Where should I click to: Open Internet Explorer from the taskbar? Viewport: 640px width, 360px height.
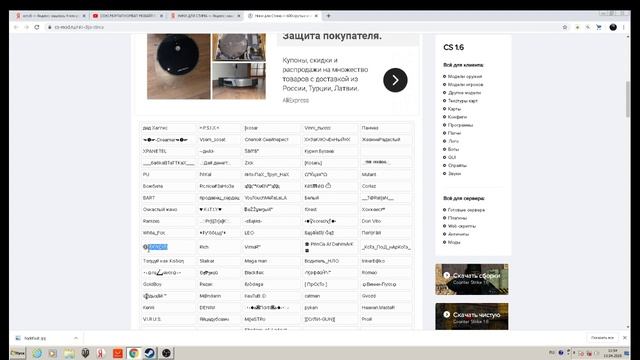click(37, 353)
